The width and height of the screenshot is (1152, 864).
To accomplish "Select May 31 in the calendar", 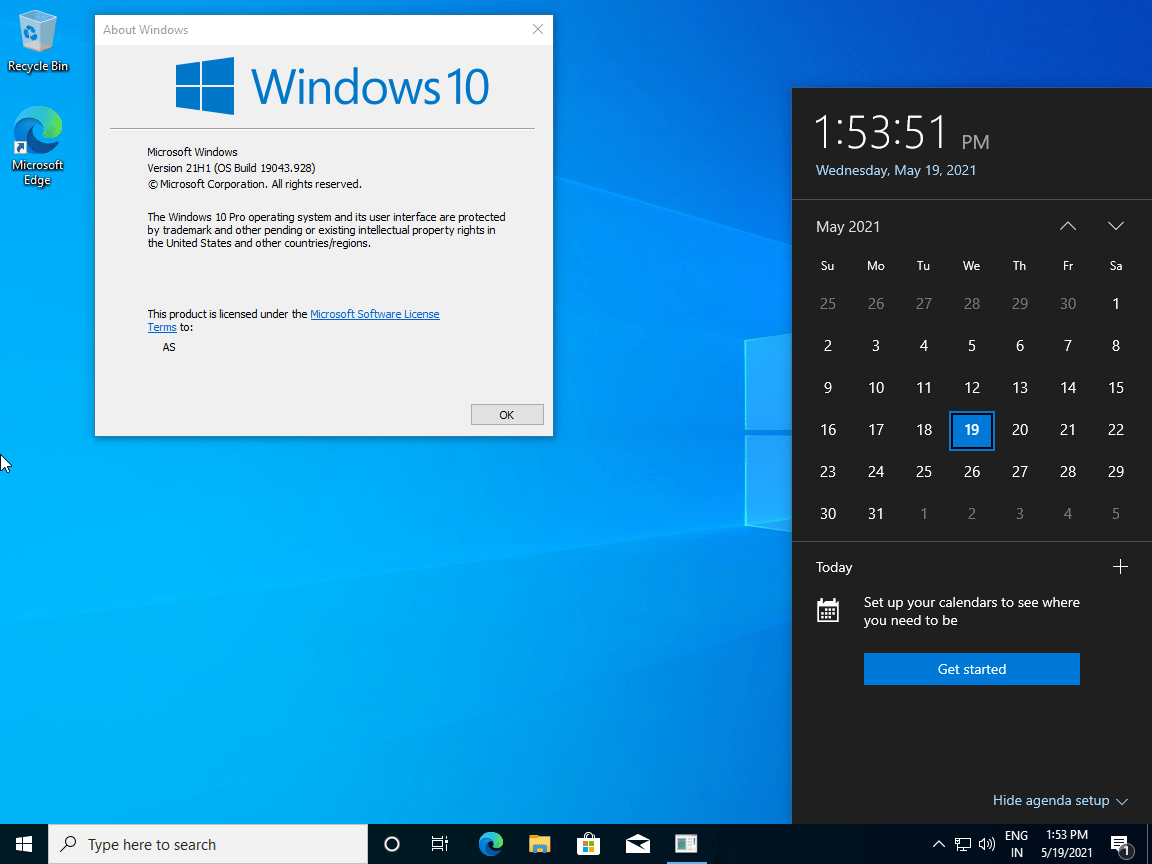I will [x=876, y=514].
